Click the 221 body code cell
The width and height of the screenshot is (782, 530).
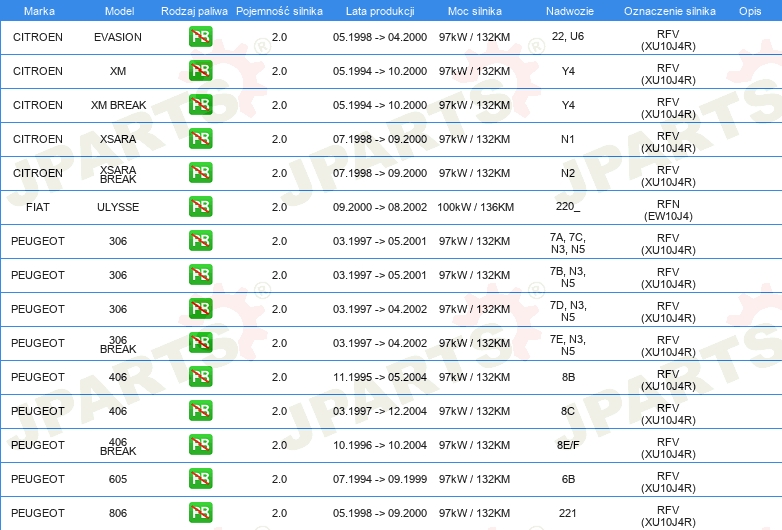point(568,513)
